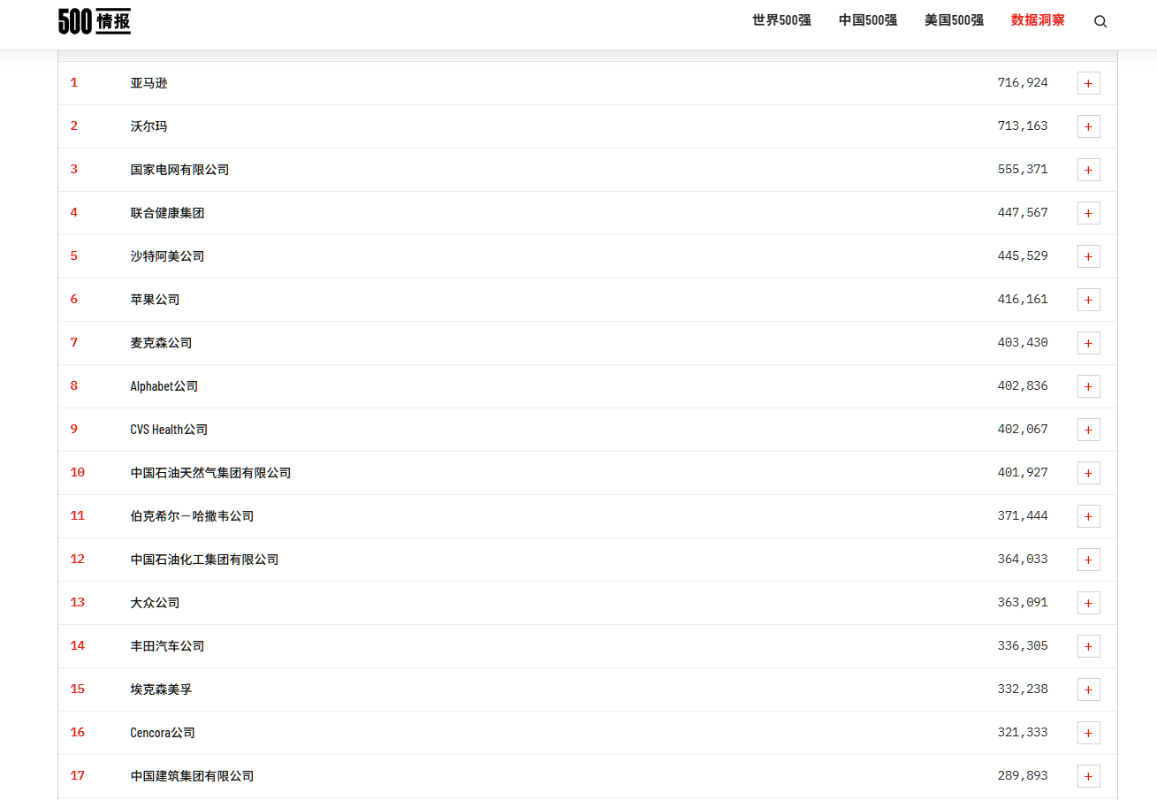Select company name 伯克希尔－哈撒韦公司

tap(192, 516)
